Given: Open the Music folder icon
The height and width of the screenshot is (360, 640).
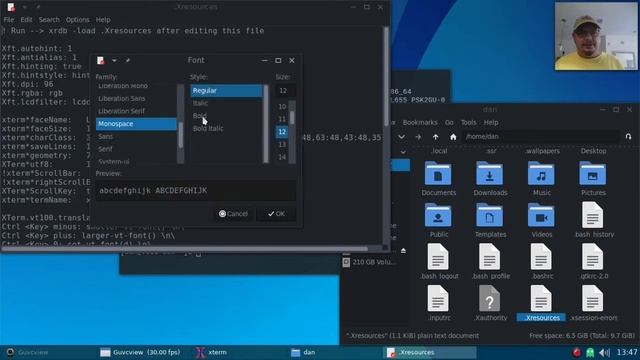Looking at the screenshot, I should click(541, 174).
